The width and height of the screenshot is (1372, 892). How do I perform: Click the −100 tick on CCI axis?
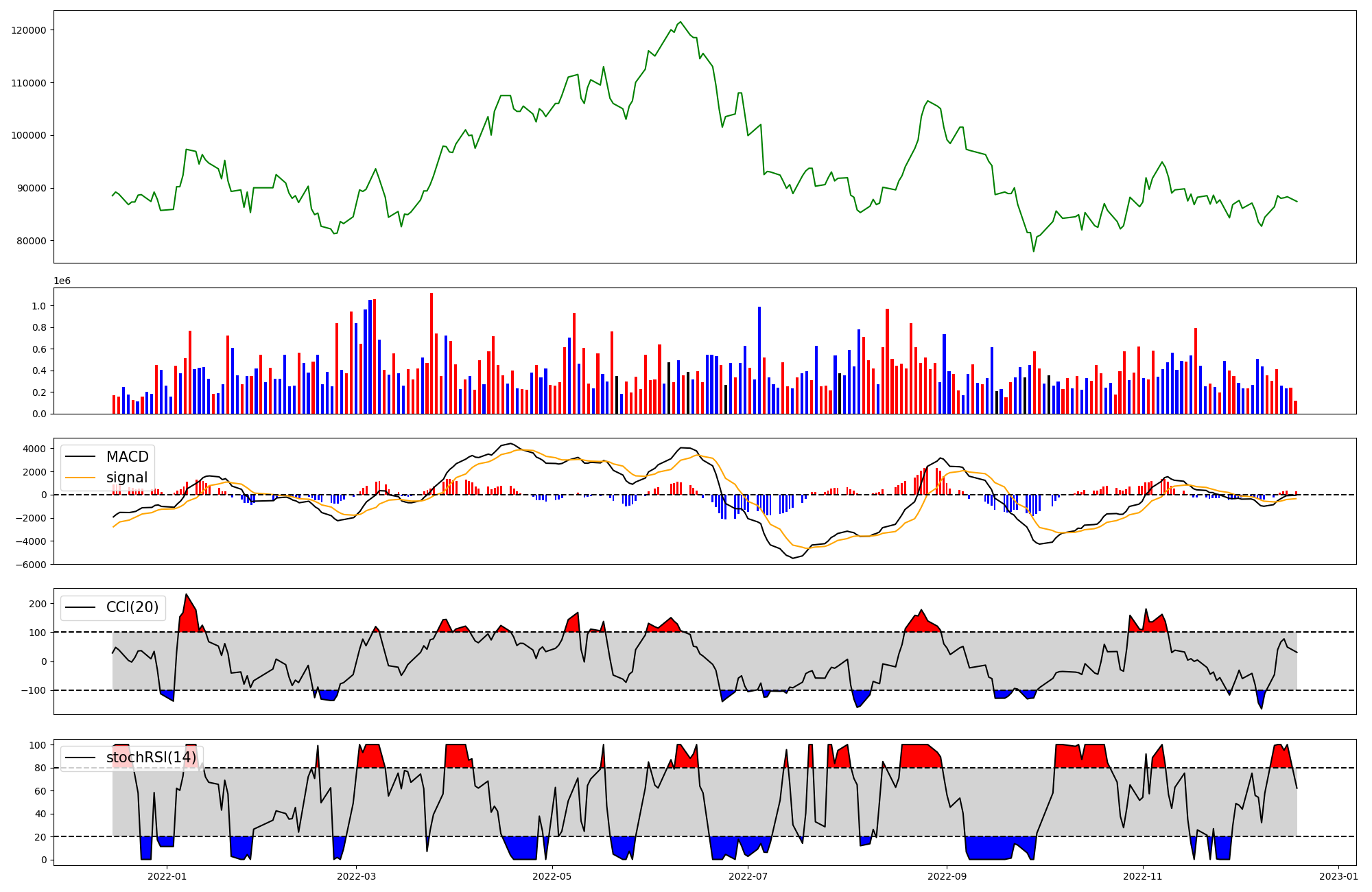click(34, 691)
